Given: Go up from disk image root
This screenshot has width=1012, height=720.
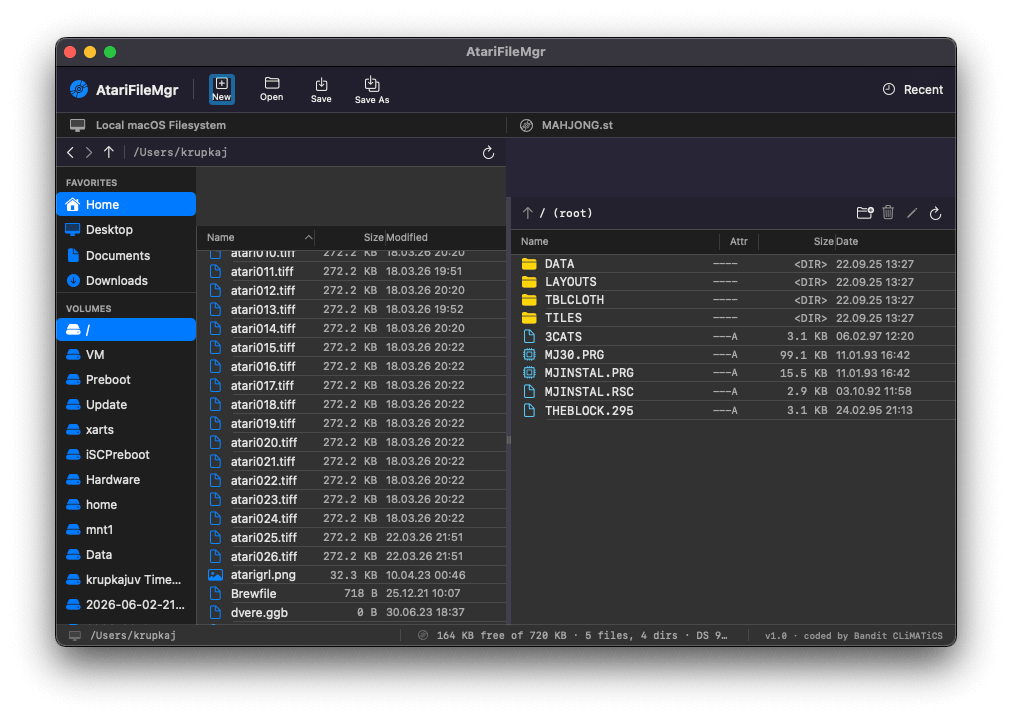Looking at the screenshot, I should (527, 213).
